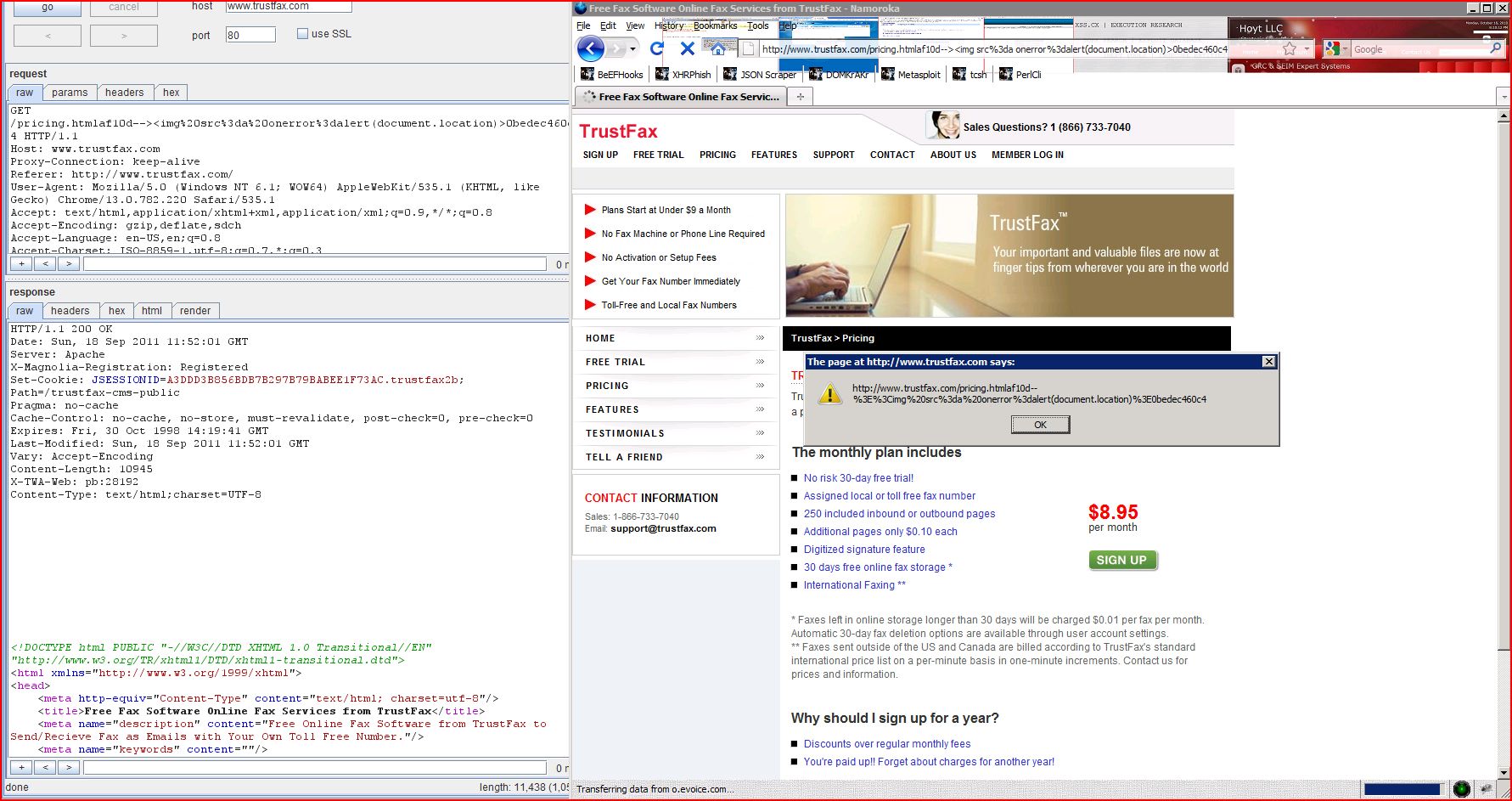This screenshot has height=801, width=1512.
Task: Open the DOMKrAKr bookmark
Action: (839, 75)
